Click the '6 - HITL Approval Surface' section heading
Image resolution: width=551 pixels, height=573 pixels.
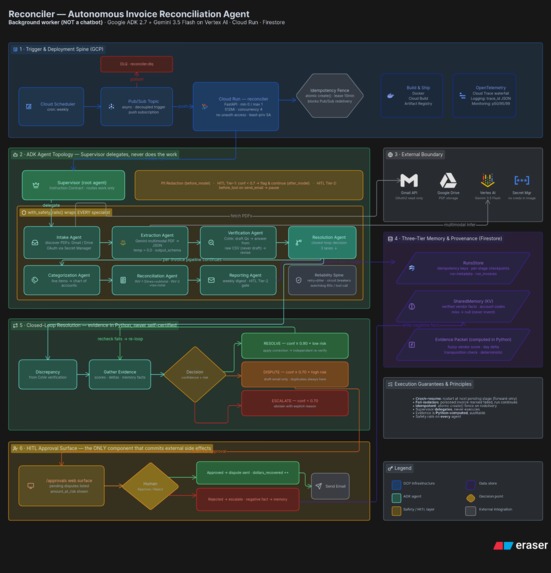click(115, 448)
